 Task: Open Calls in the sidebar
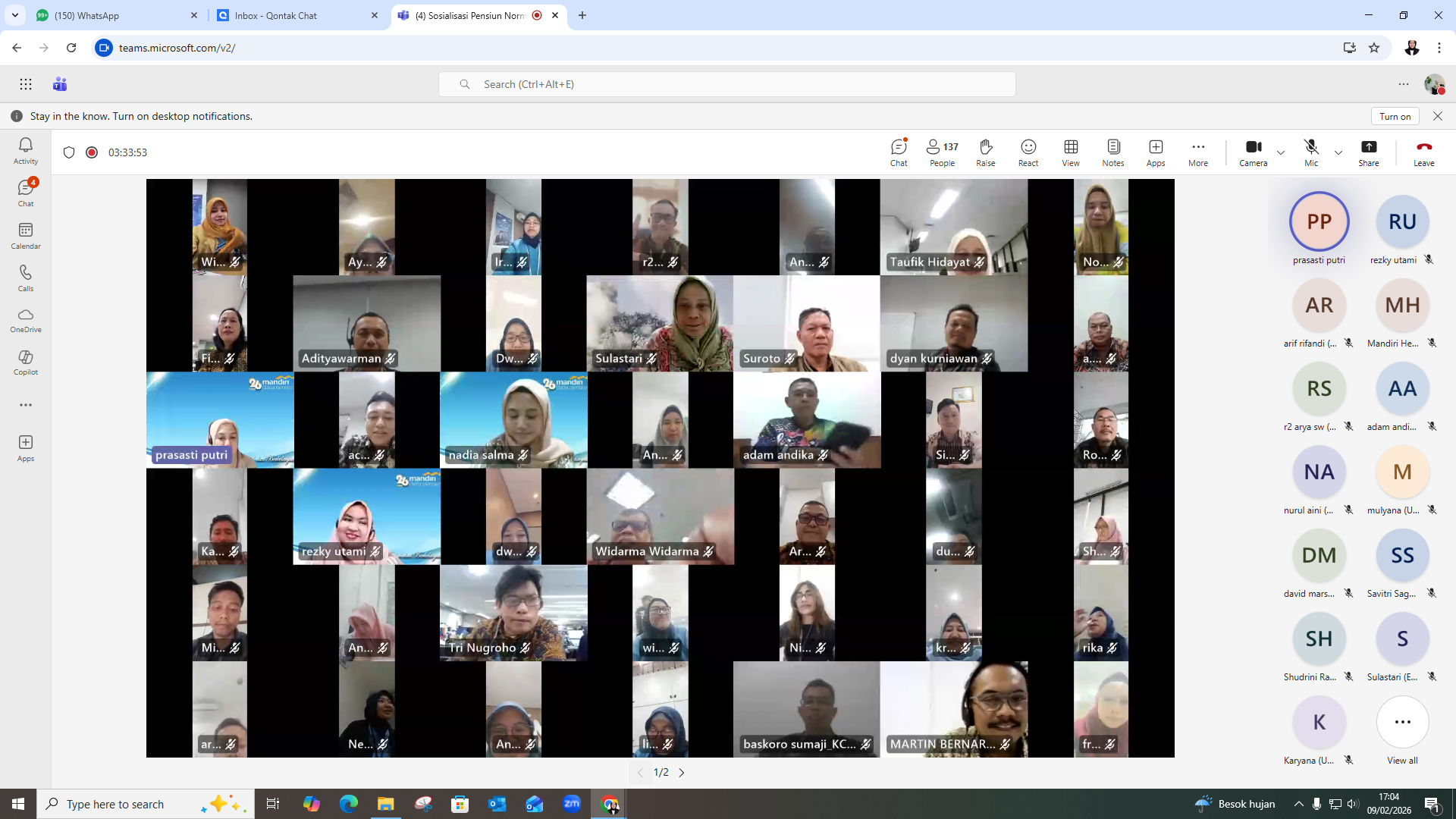(x=26, y=278)
